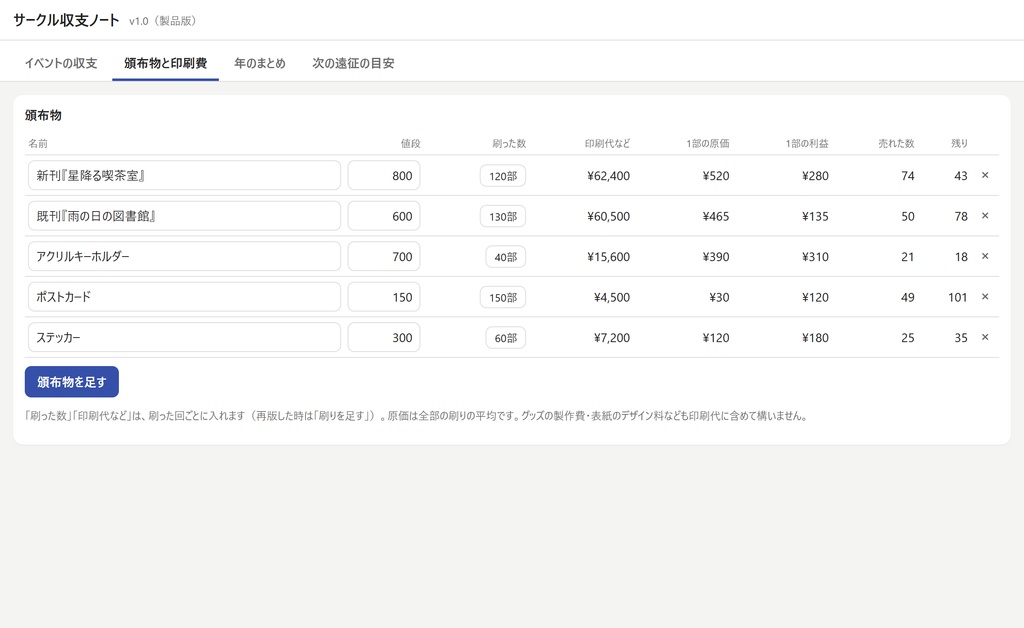Remove the 既刊『雨の日の図書館』 row
1024x628 pixels.
click(985, 216)
